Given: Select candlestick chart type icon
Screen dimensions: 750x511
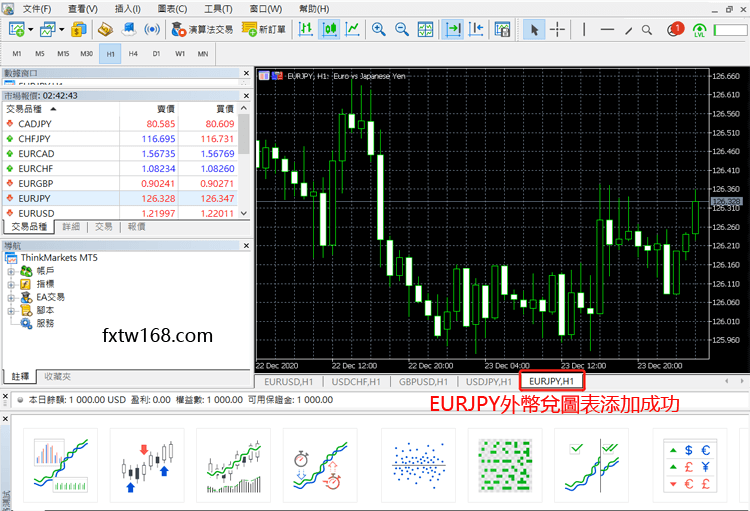Looking at the screenshot, I should point(328,30).
